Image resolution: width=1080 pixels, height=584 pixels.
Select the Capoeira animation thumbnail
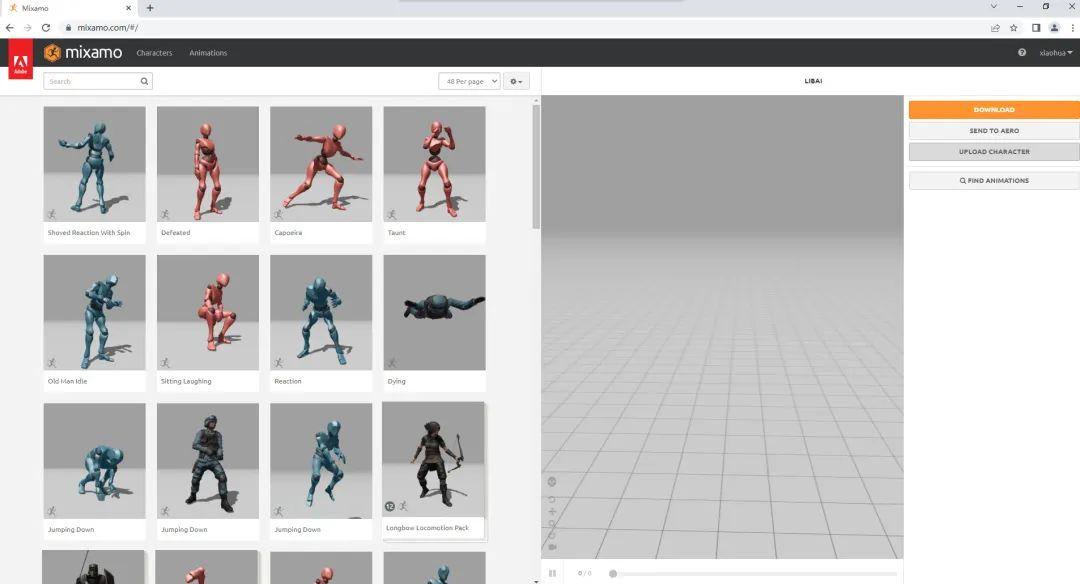tap(320, 163)
